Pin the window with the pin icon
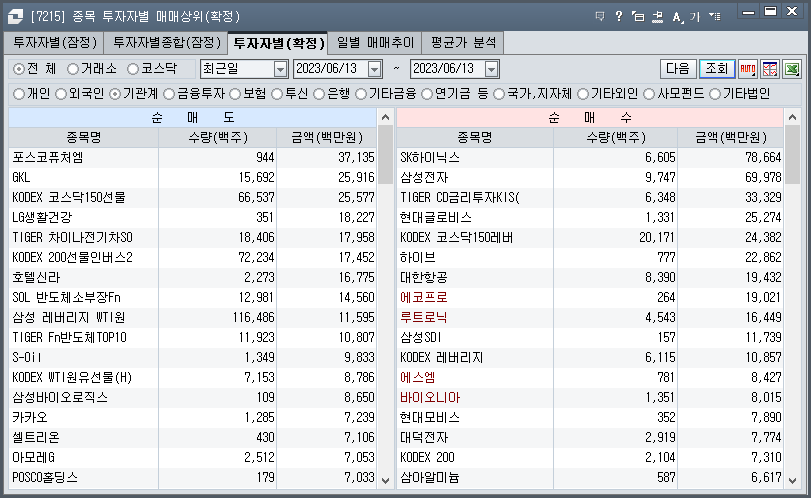811x498 pixels. point(657,17)
